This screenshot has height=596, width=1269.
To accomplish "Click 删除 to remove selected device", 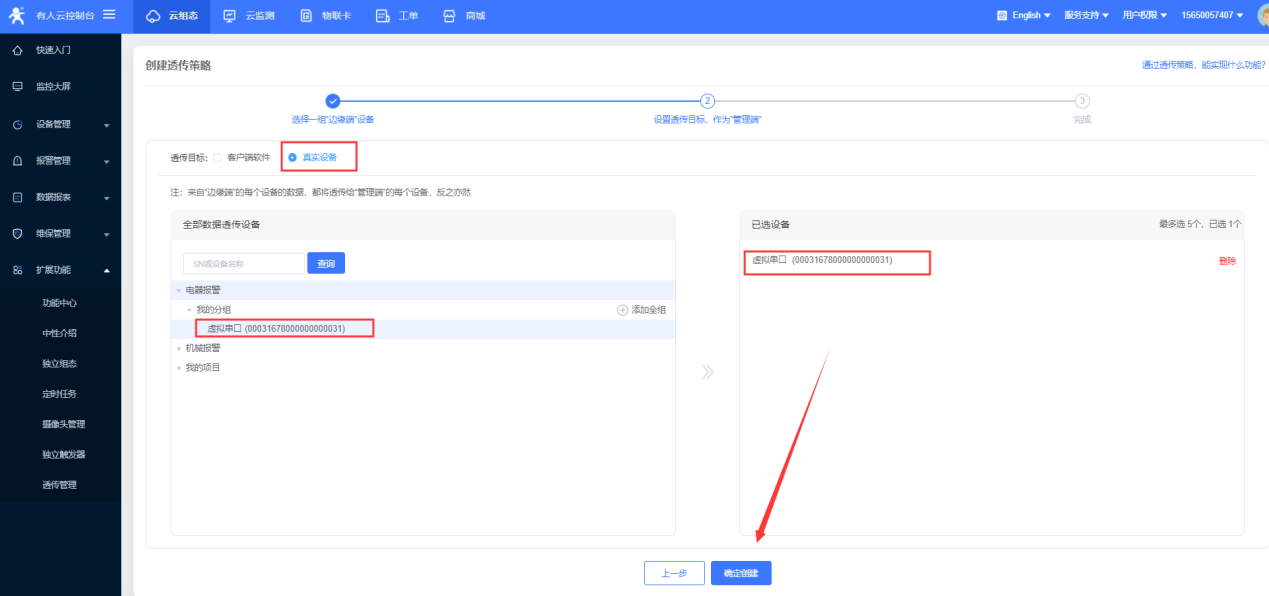I will 1227,261.
